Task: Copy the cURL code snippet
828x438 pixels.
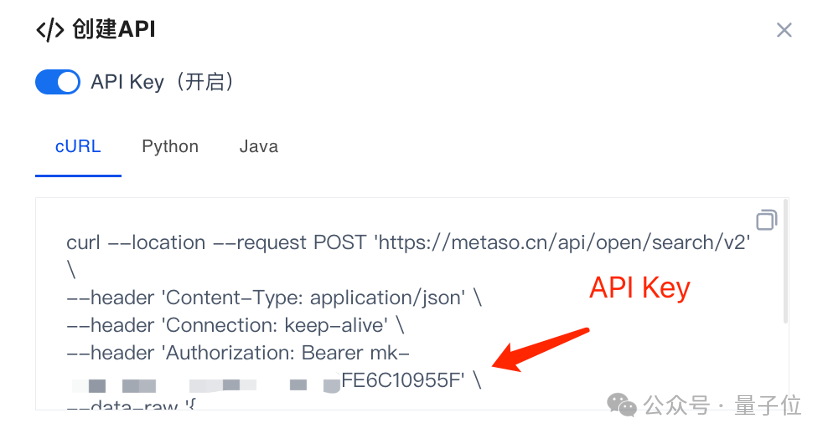Action: tap(766, 220)
